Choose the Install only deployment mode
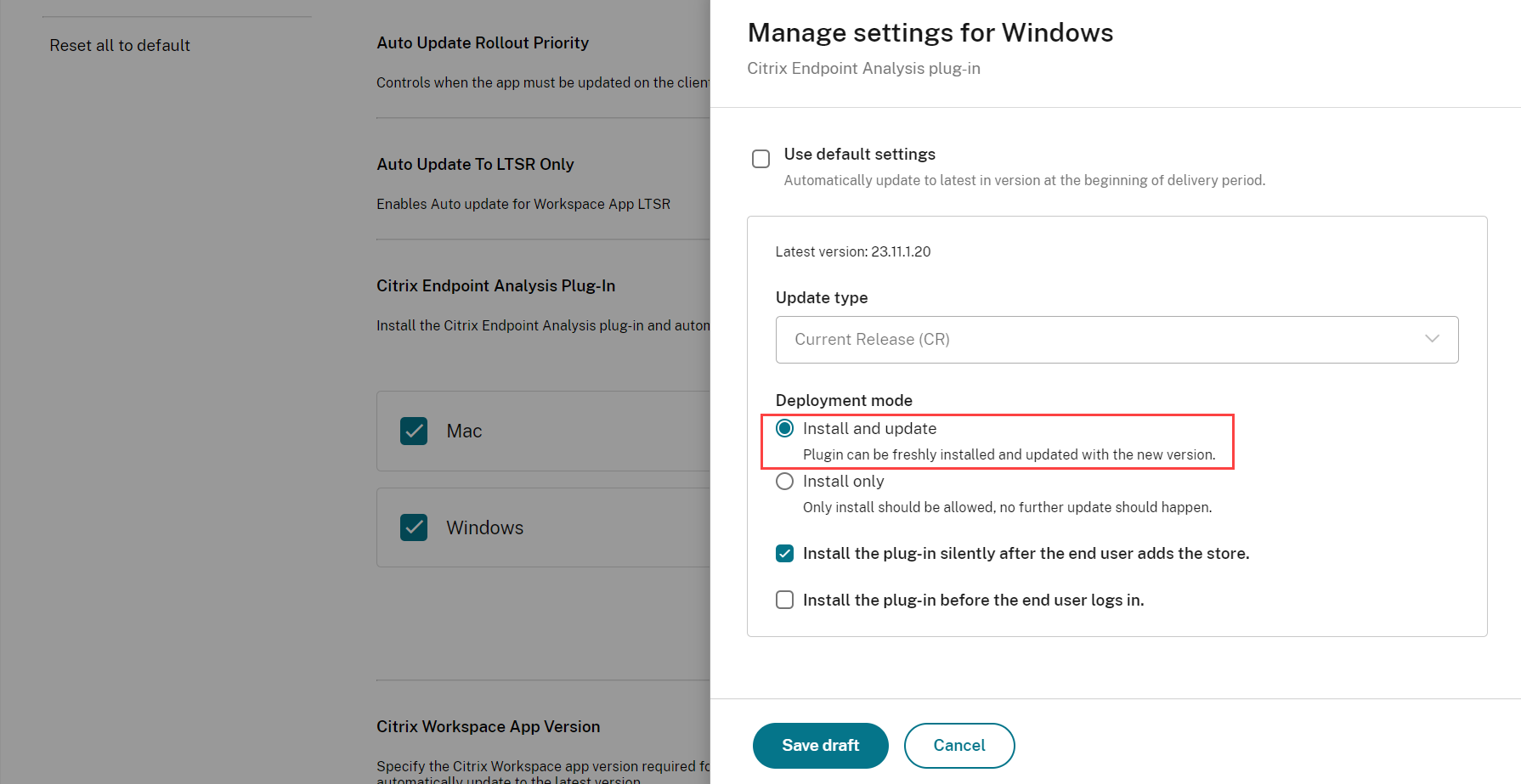This screenshot has height=784, width=1521. pyautogui.click(x=784, y=482)
